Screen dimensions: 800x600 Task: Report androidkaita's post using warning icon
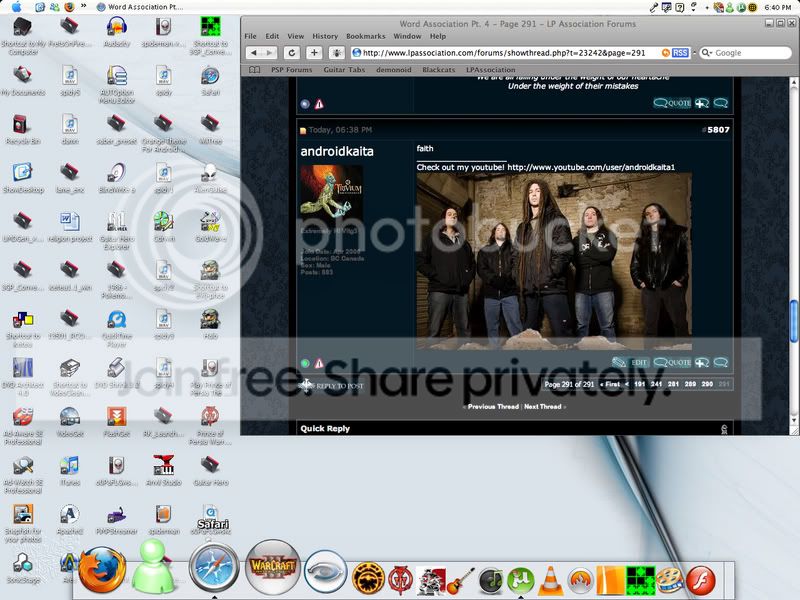(319, 363)
